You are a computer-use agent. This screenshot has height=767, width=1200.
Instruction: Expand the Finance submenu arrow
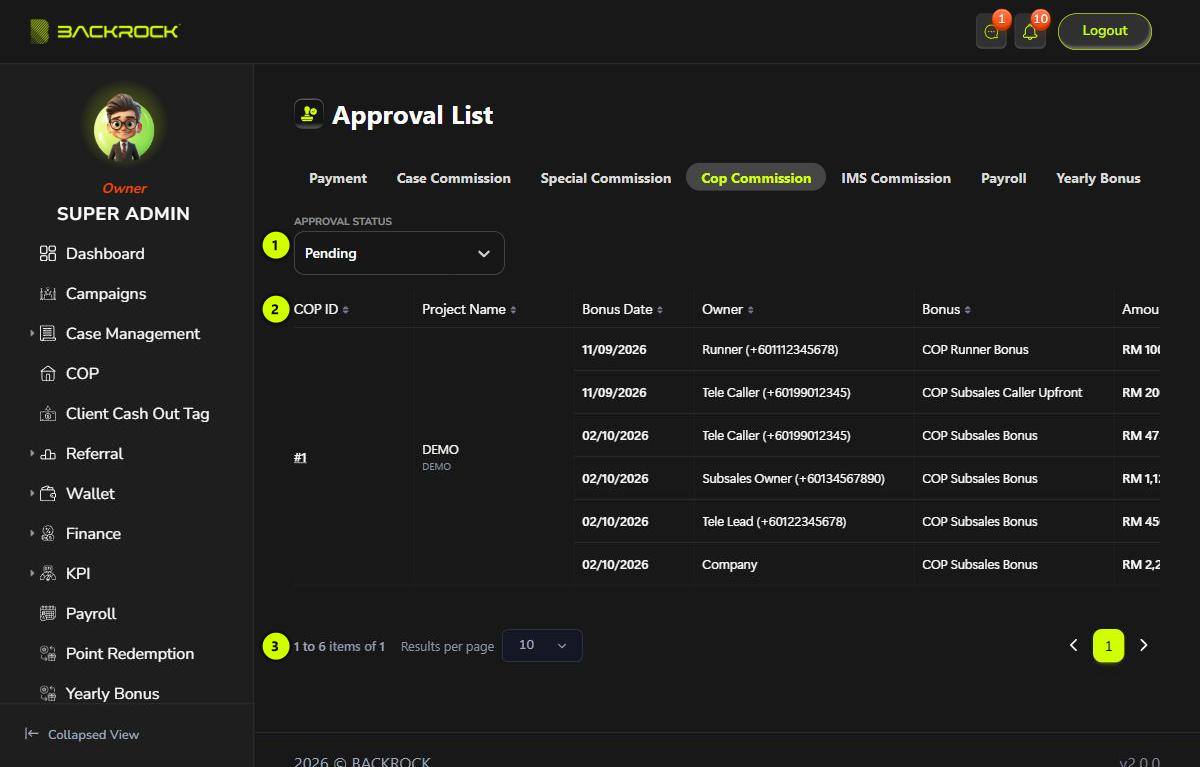click(x=32, y=534)
